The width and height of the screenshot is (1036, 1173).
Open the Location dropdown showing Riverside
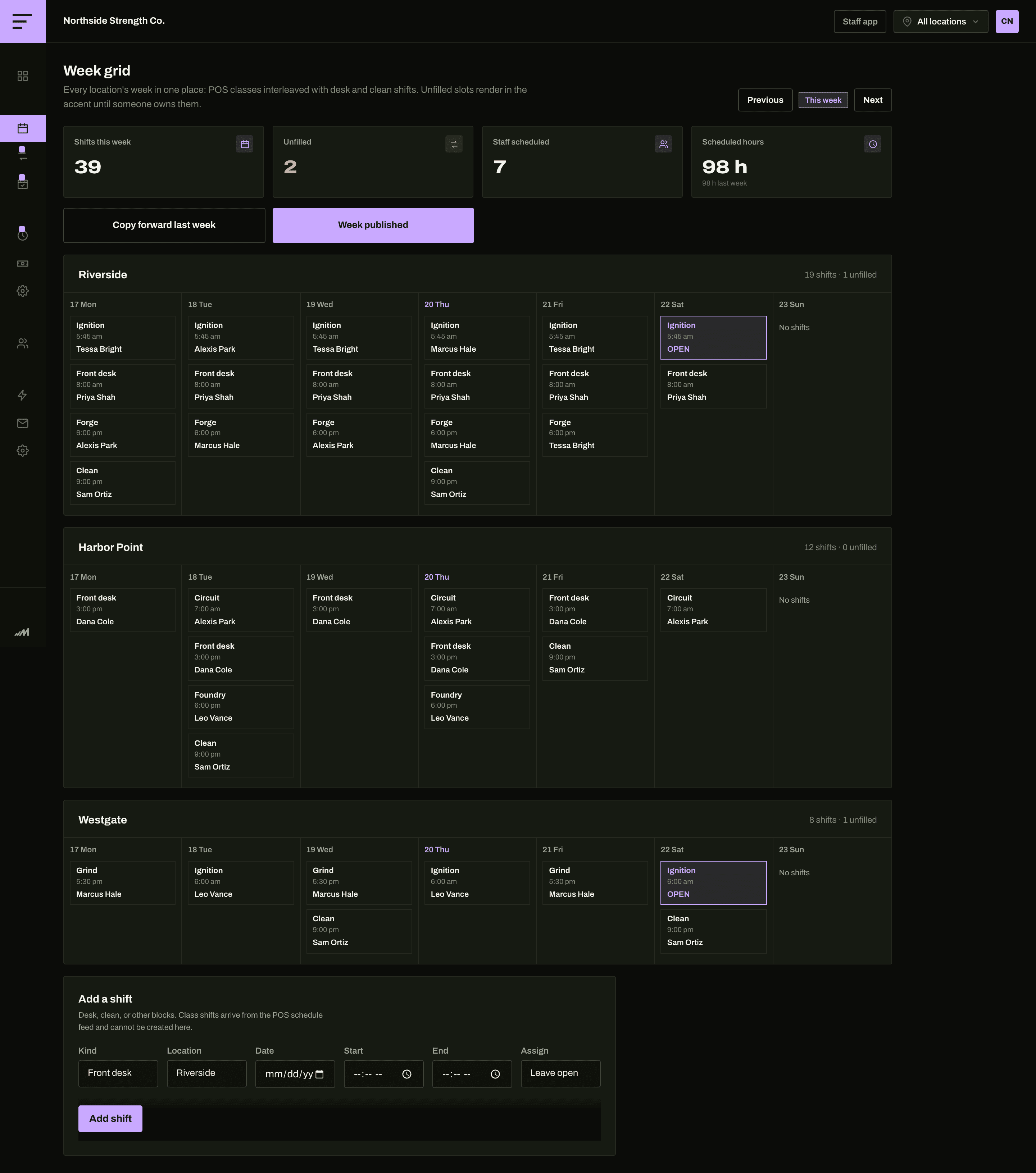click(206, 1074)
